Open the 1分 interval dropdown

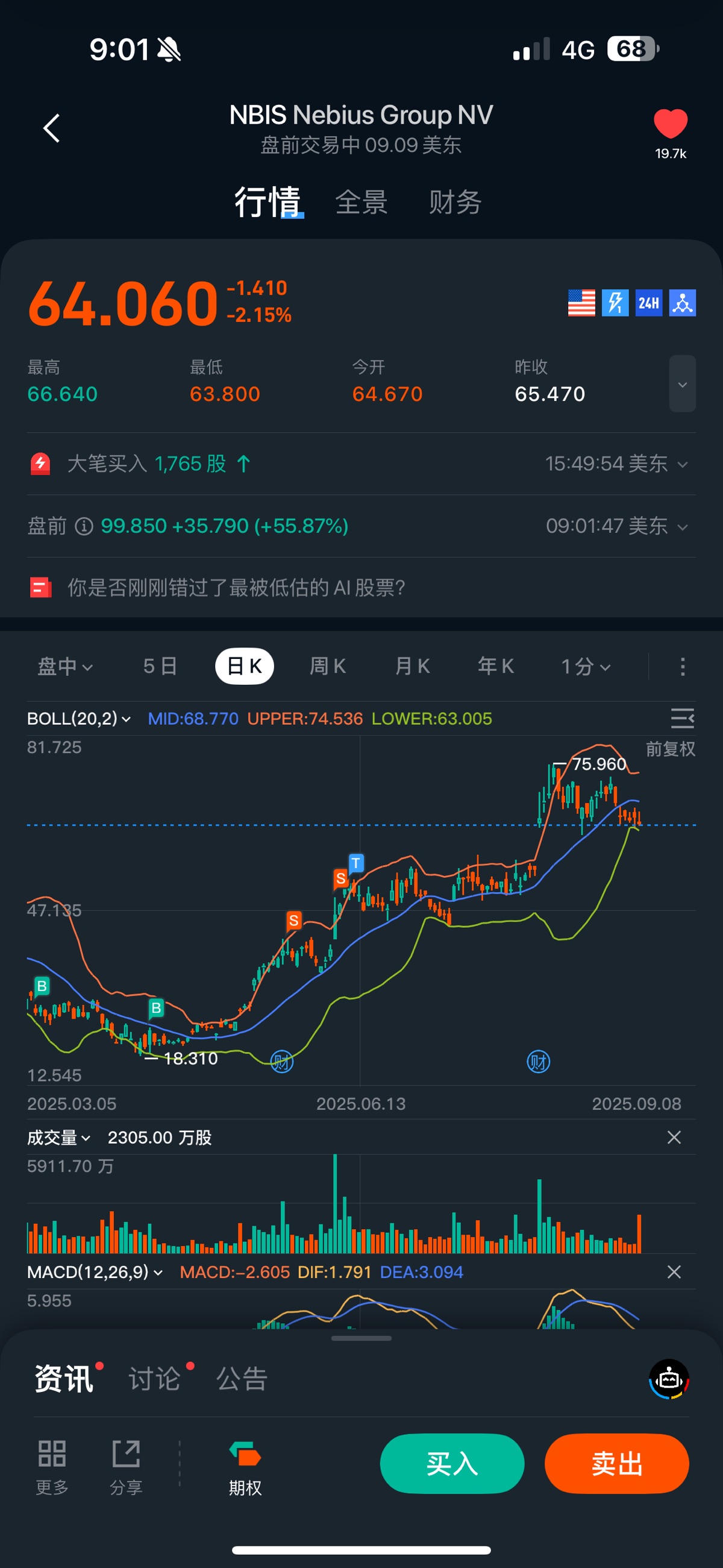click(x=585, y=667)
